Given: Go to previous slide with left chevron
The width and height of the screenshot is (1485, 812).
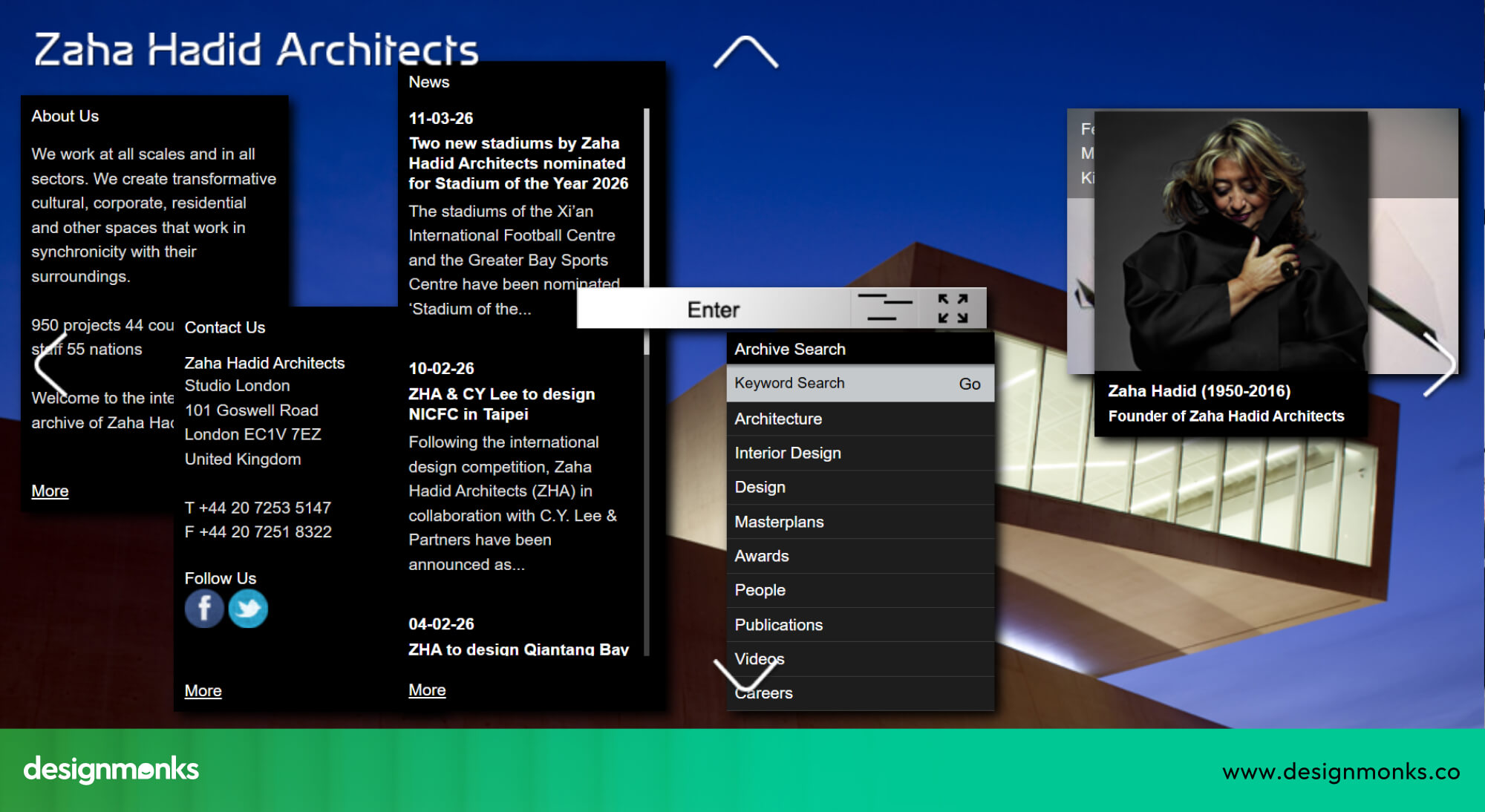Looking at the screenshot, I should 50,364.
